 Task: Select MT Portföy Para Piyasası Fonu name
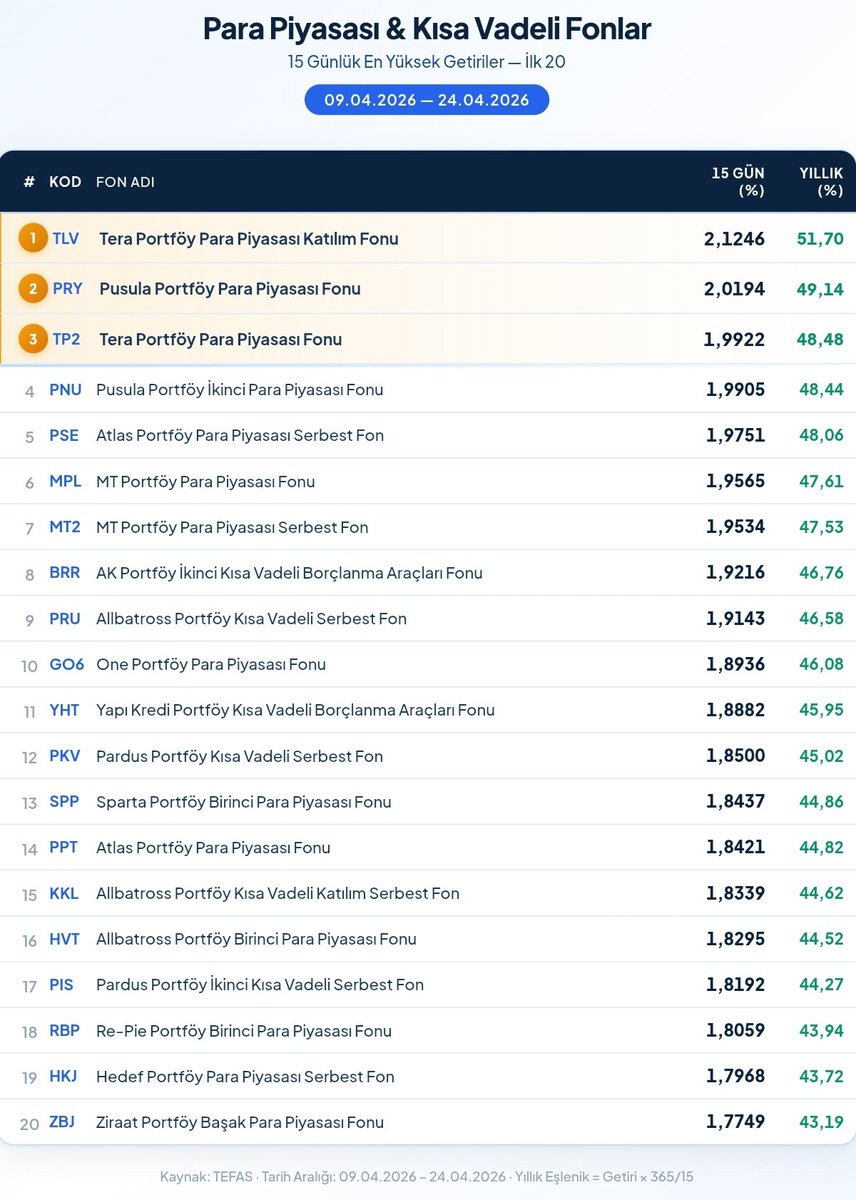click(x=206, y=482)
